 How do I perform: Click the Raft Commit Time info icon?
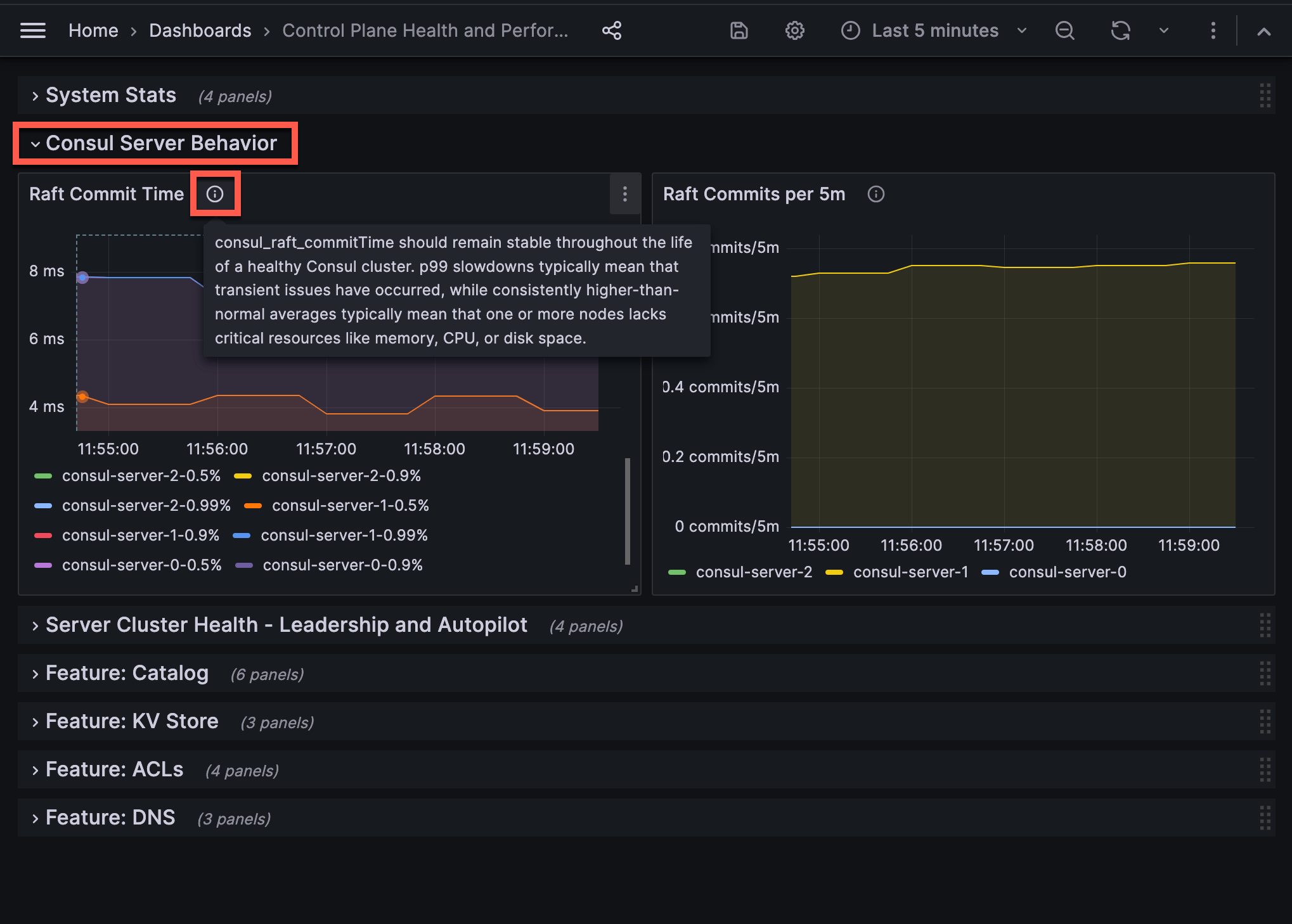215,194
